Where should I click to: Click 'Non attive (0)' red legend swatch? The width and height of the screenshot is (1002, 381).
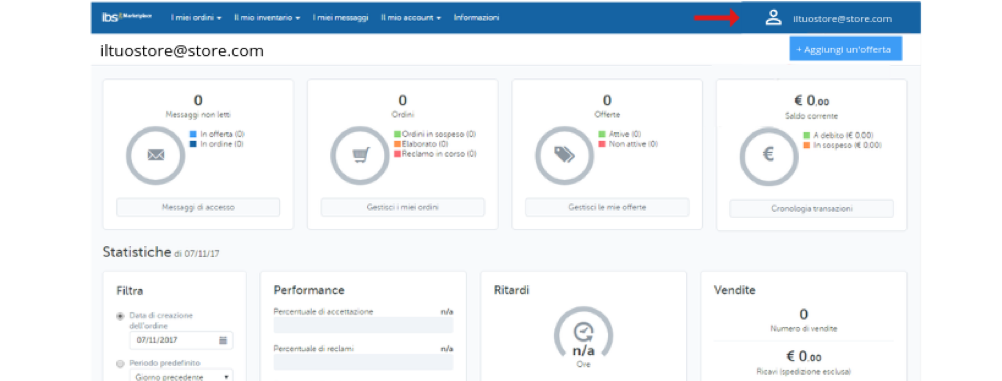click(602, 144)
